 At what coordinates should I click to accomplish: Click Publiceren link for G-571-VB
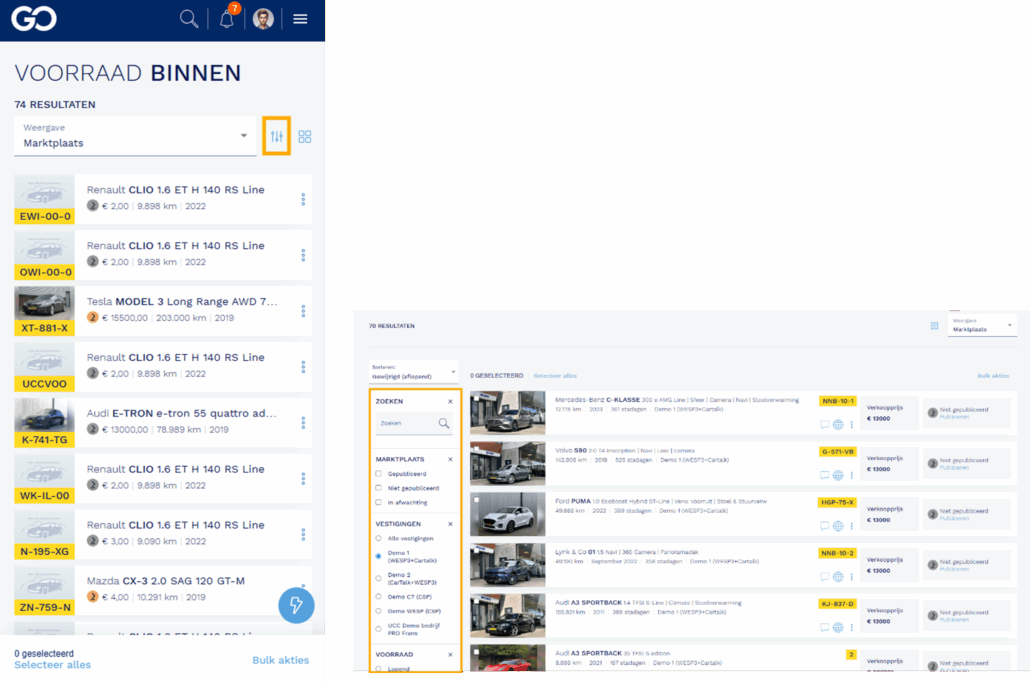954,468
